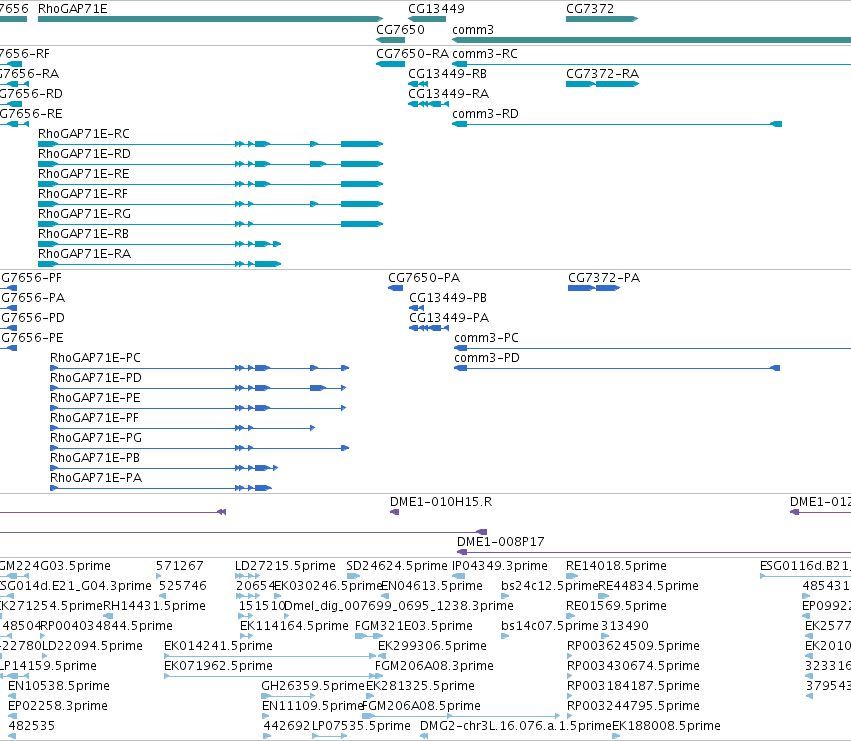
Task: Click the DME1-010H15.R clone label
Action: coord(441,502)
